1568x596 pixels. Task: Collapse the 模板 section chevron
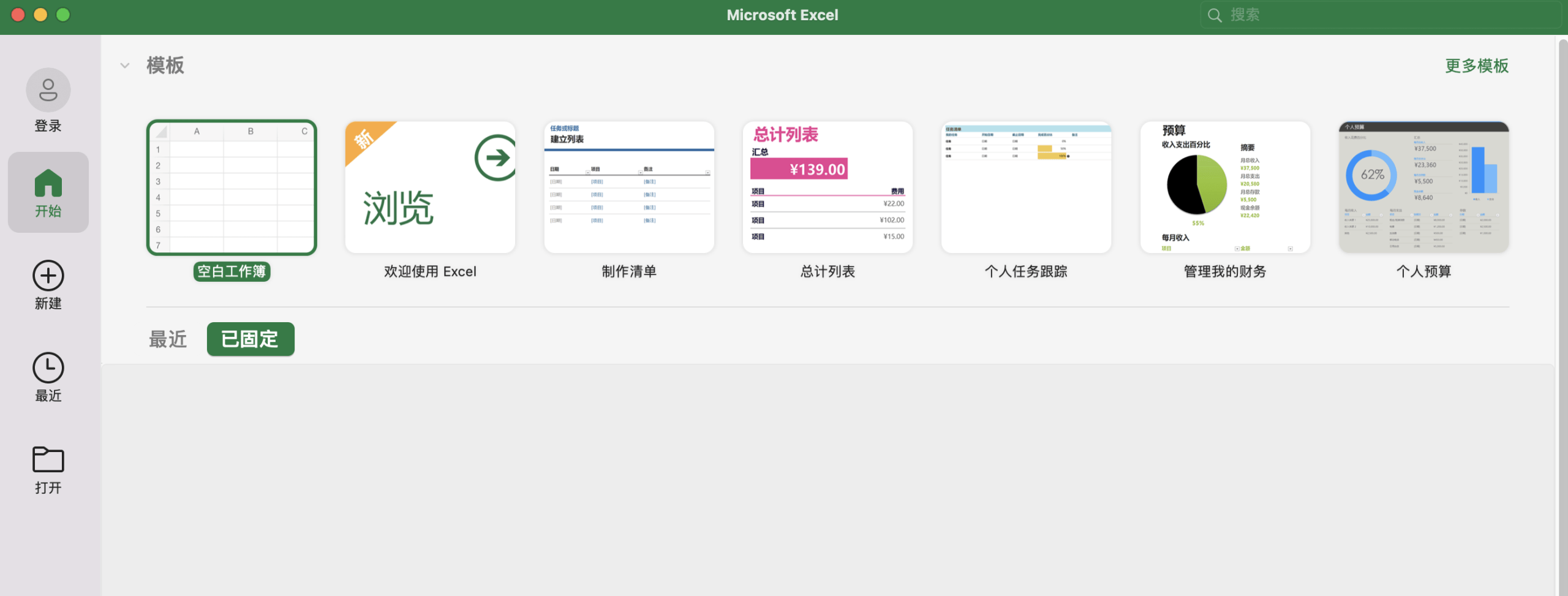125,66
